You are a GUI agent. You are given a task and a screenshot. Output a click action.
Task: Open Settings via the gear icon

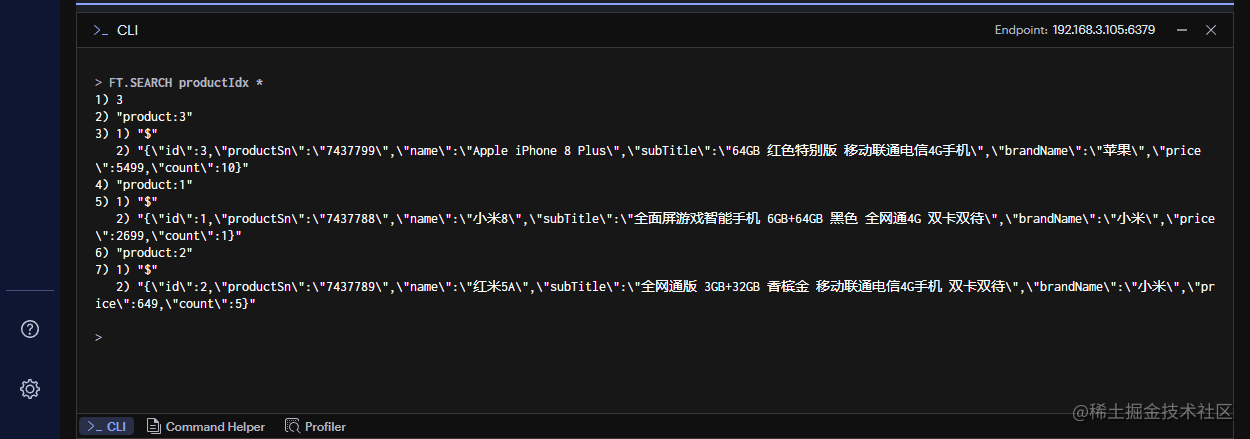click(x=30, y=389)
